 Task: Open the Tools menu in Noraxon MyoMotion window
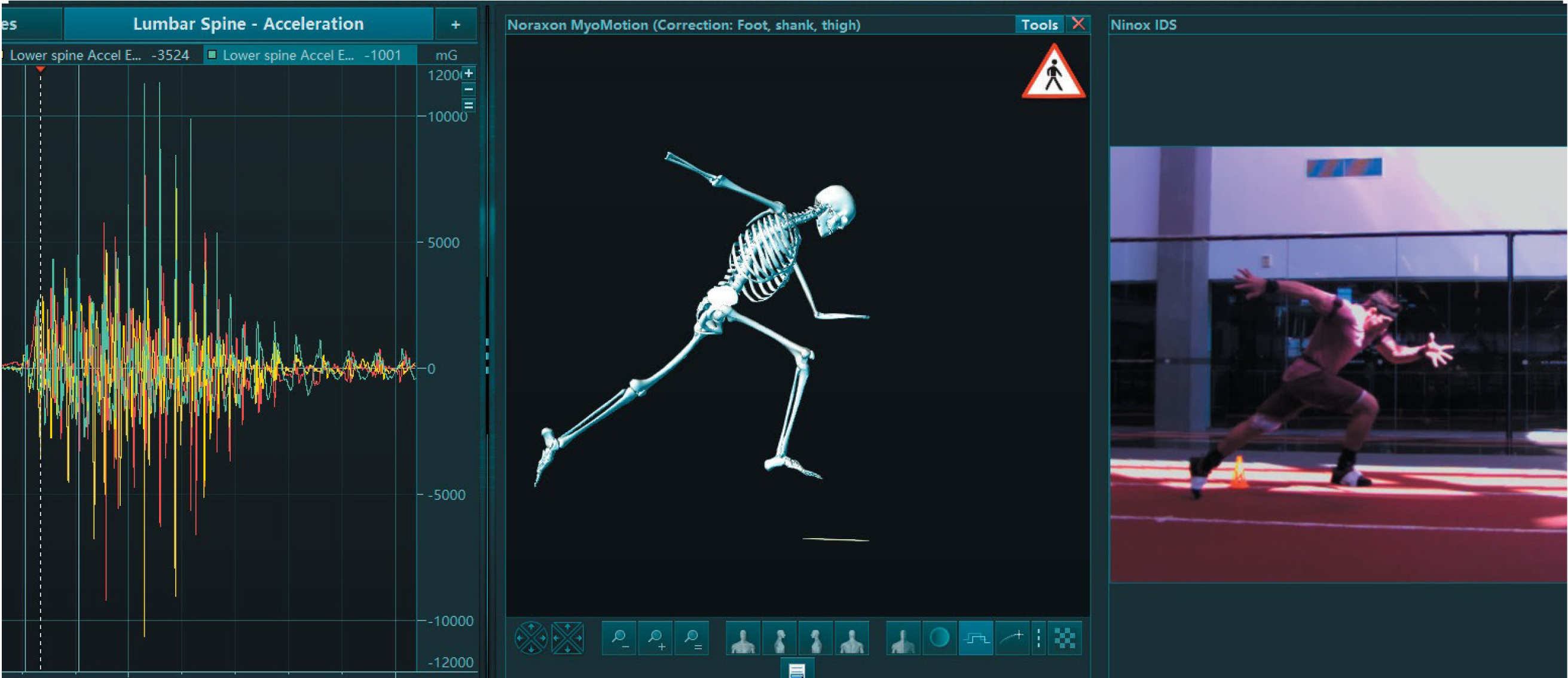point(1039,25)
